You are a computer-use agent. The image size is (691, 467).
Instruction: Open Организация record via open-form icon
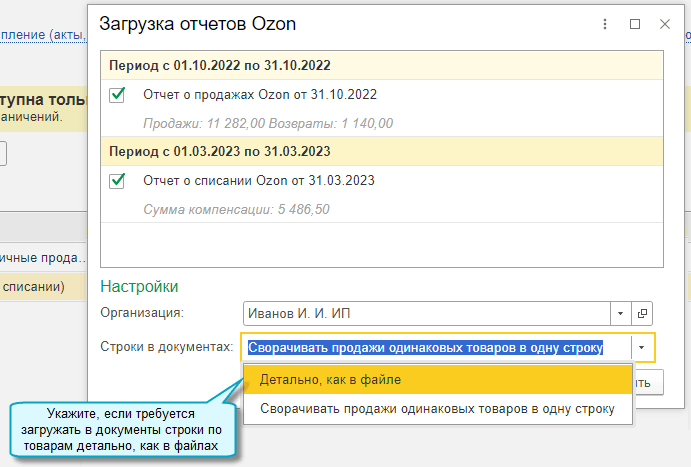point(642,313)
